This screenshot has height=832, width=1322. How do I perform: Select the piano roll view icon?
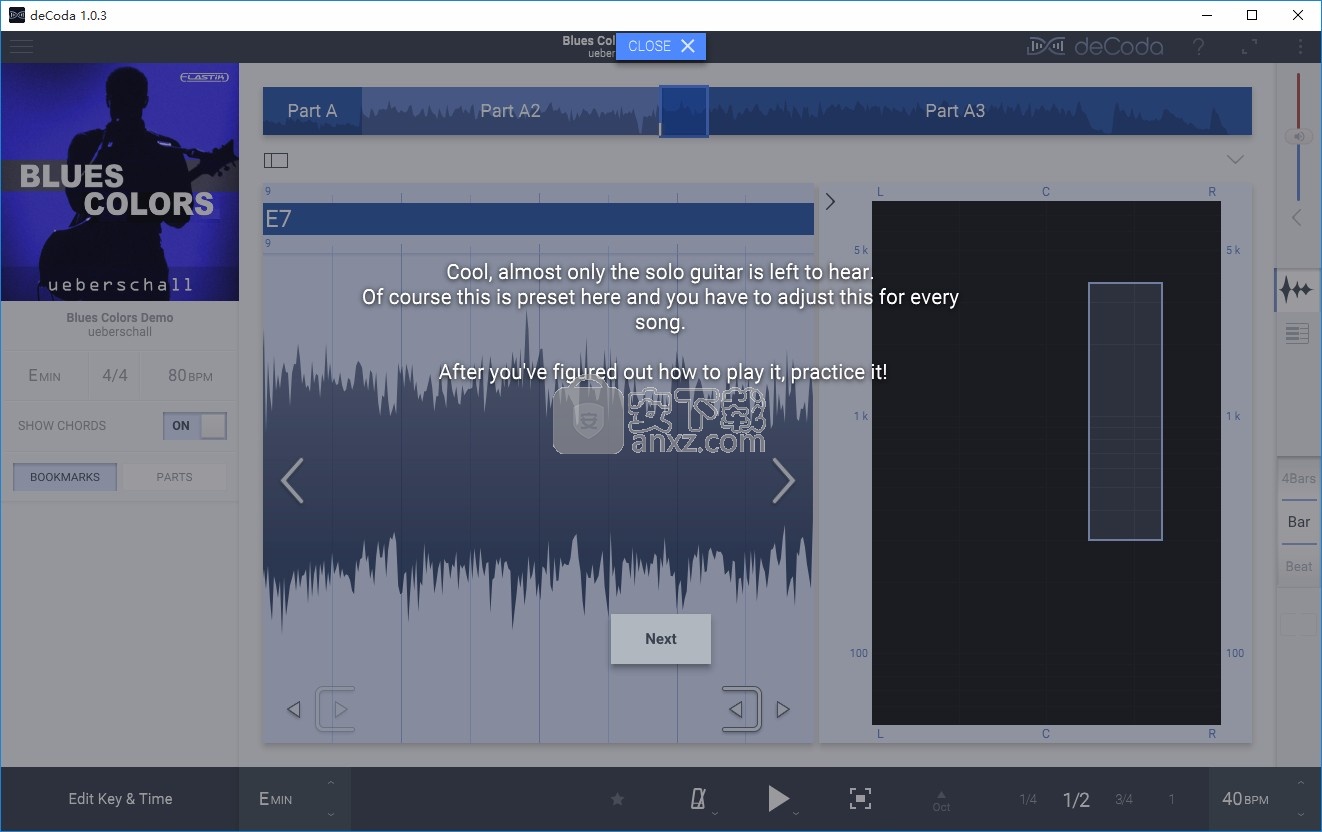pyautogui.click(x=1297, y=334)
